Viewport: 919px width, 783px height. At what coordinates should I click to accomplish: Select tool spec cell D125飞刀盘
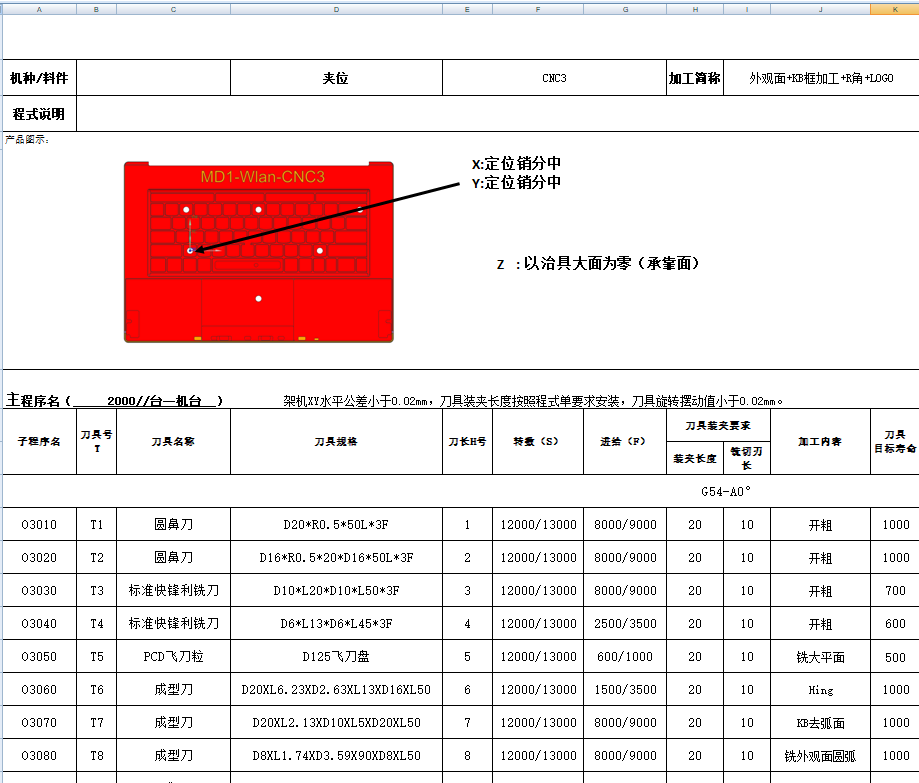(x=335, y=656)
